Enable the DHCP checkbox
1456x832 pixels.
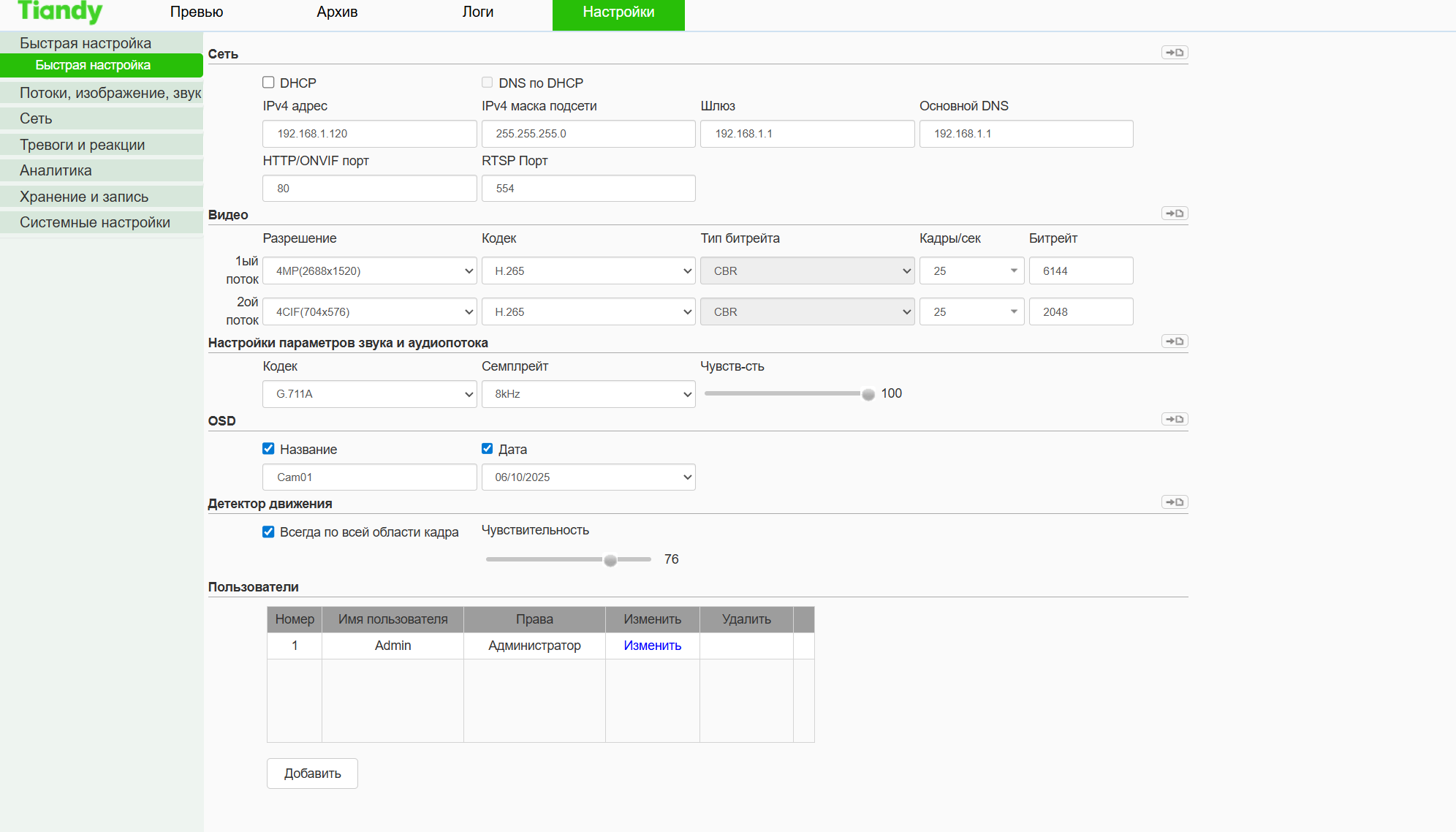pyautogui.click(x=268, y=83)
